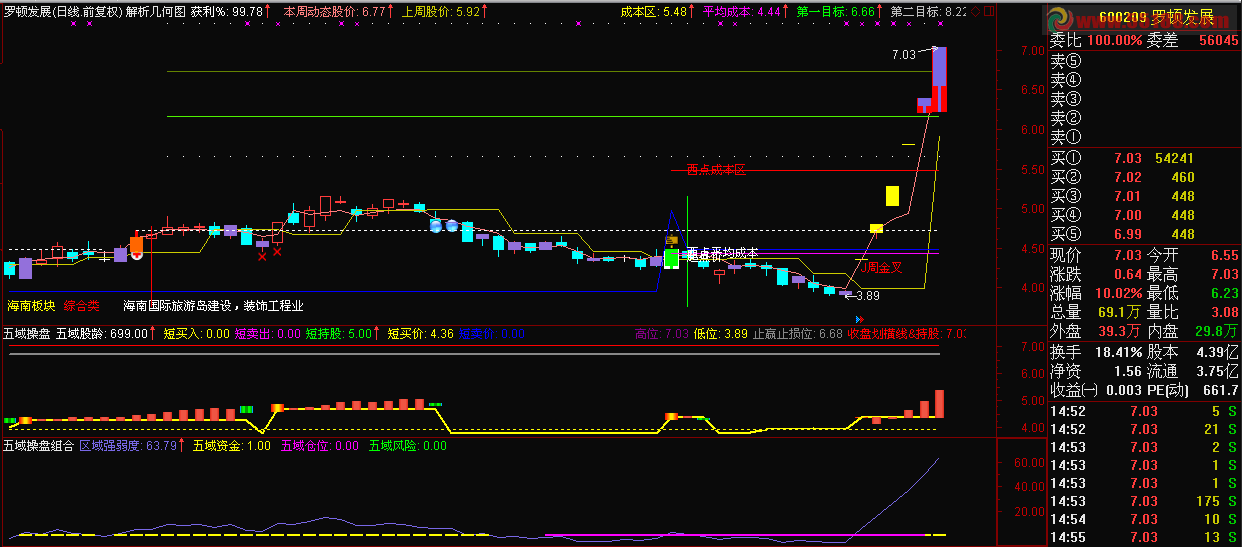Click the 买④ bid row at 7.00

[1145, 215]
